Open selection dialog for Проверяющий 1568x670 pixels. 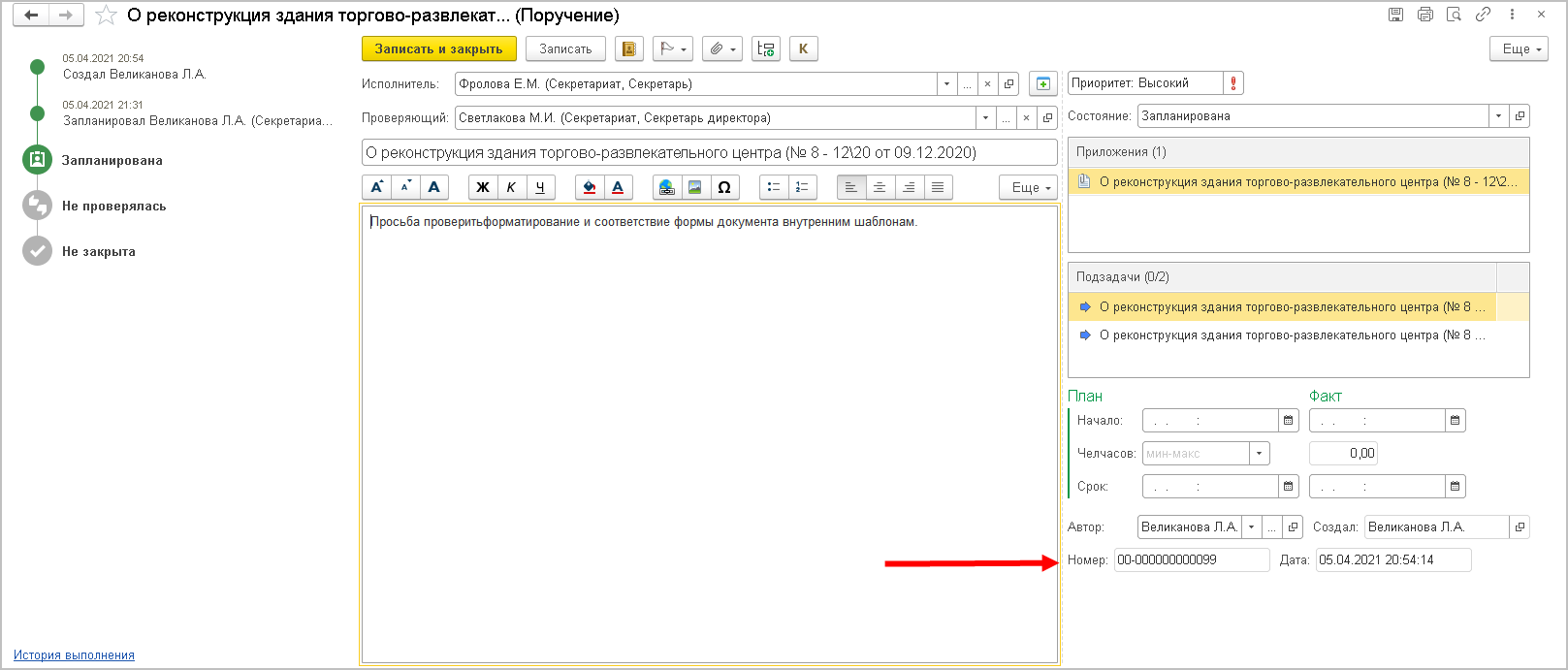pos(1006,118)
